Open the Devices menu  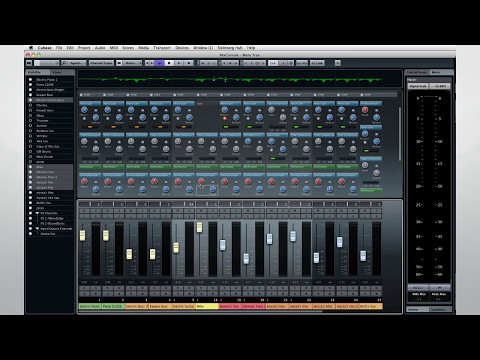click(182, 48)
